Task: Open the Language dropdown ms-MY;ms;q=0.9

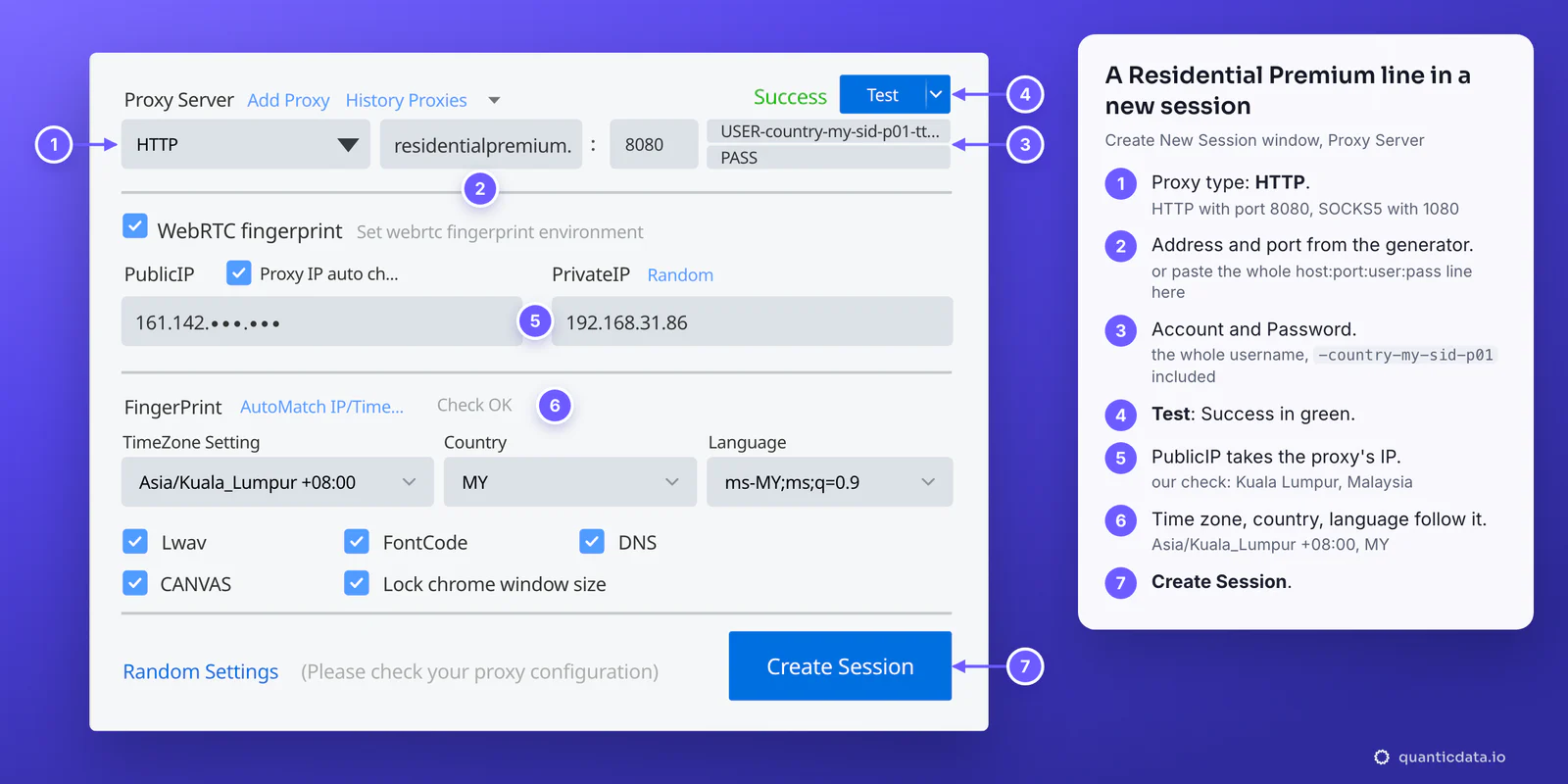Action: pos(829,482)
